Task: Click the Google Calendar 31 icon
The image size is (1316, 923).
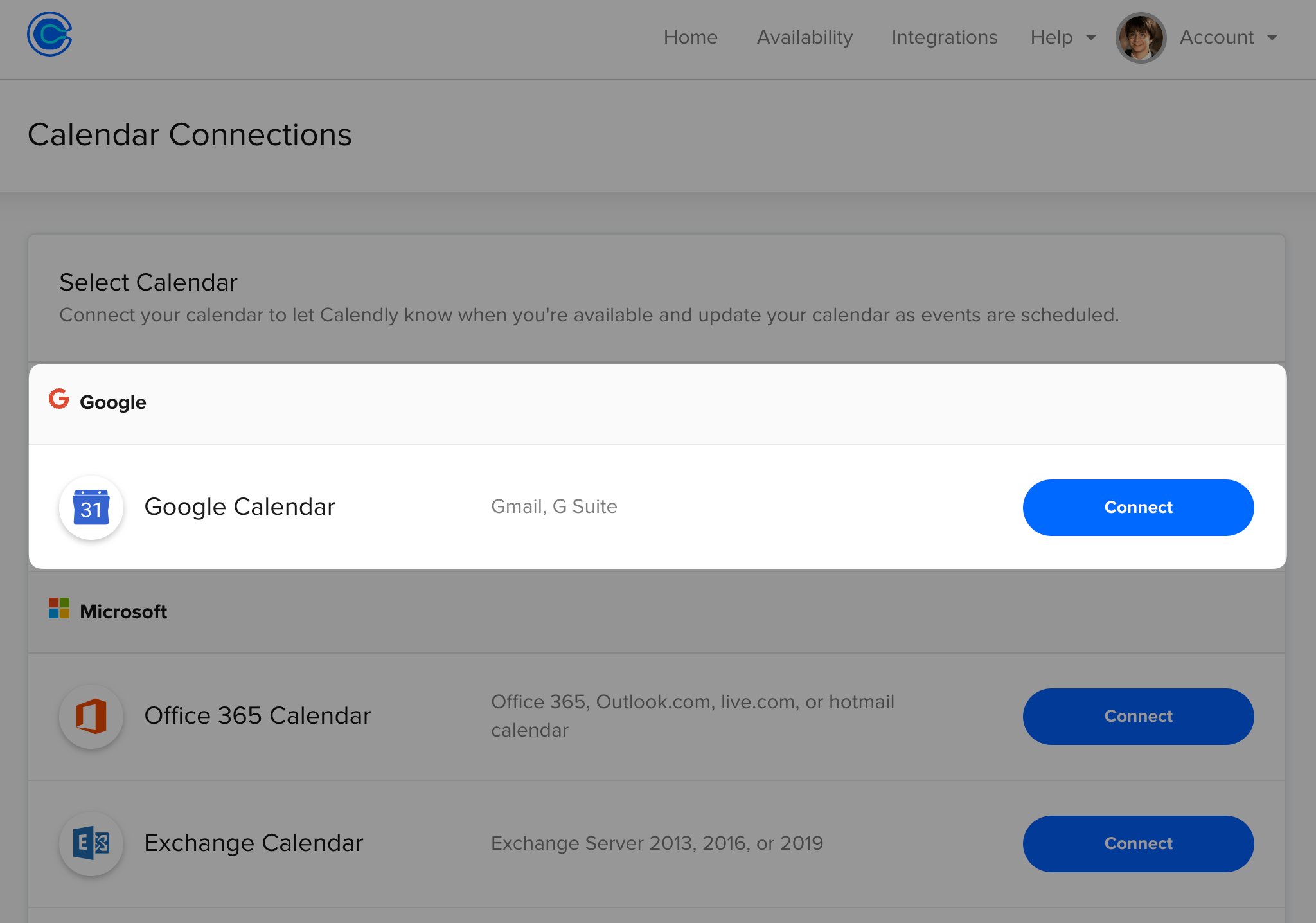Action: (91, 508)
